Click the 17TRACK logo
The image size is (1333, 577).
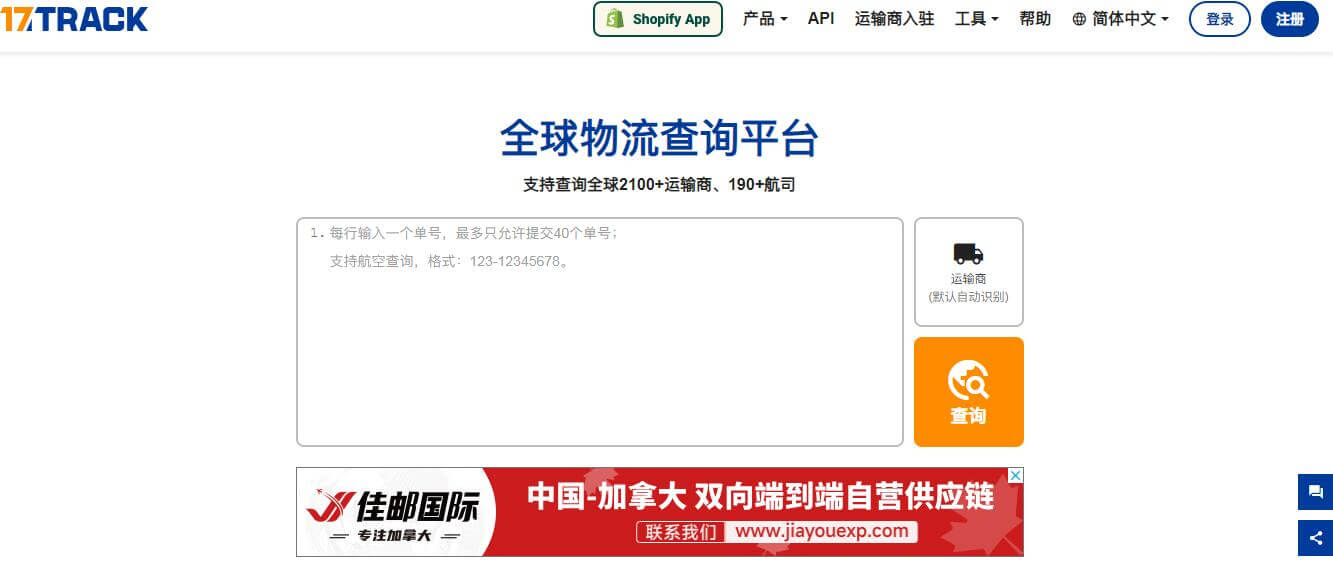[74, 19]
